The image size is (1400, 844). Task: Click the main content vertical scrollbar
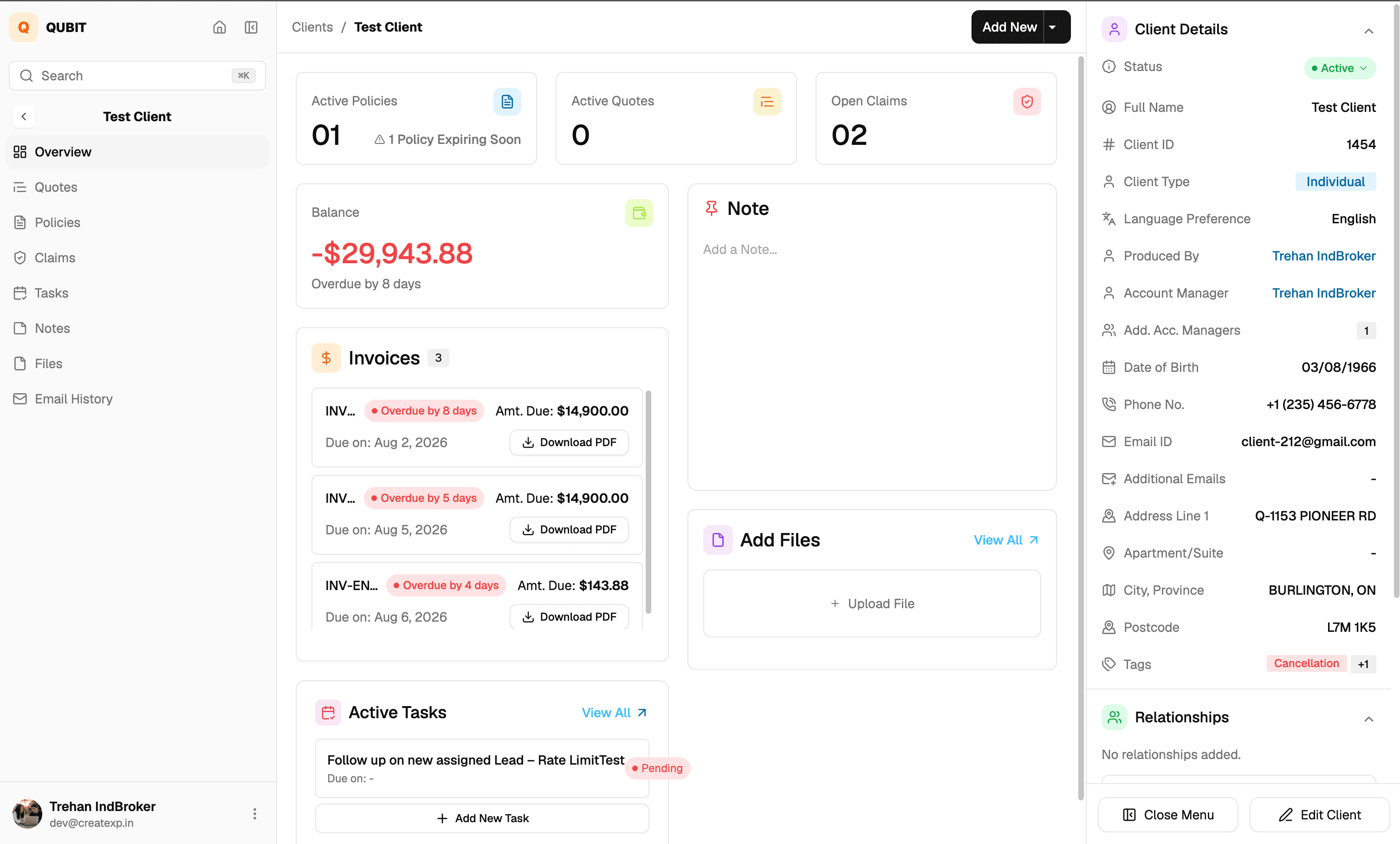pyautogui.click(x=1081, y=428)
